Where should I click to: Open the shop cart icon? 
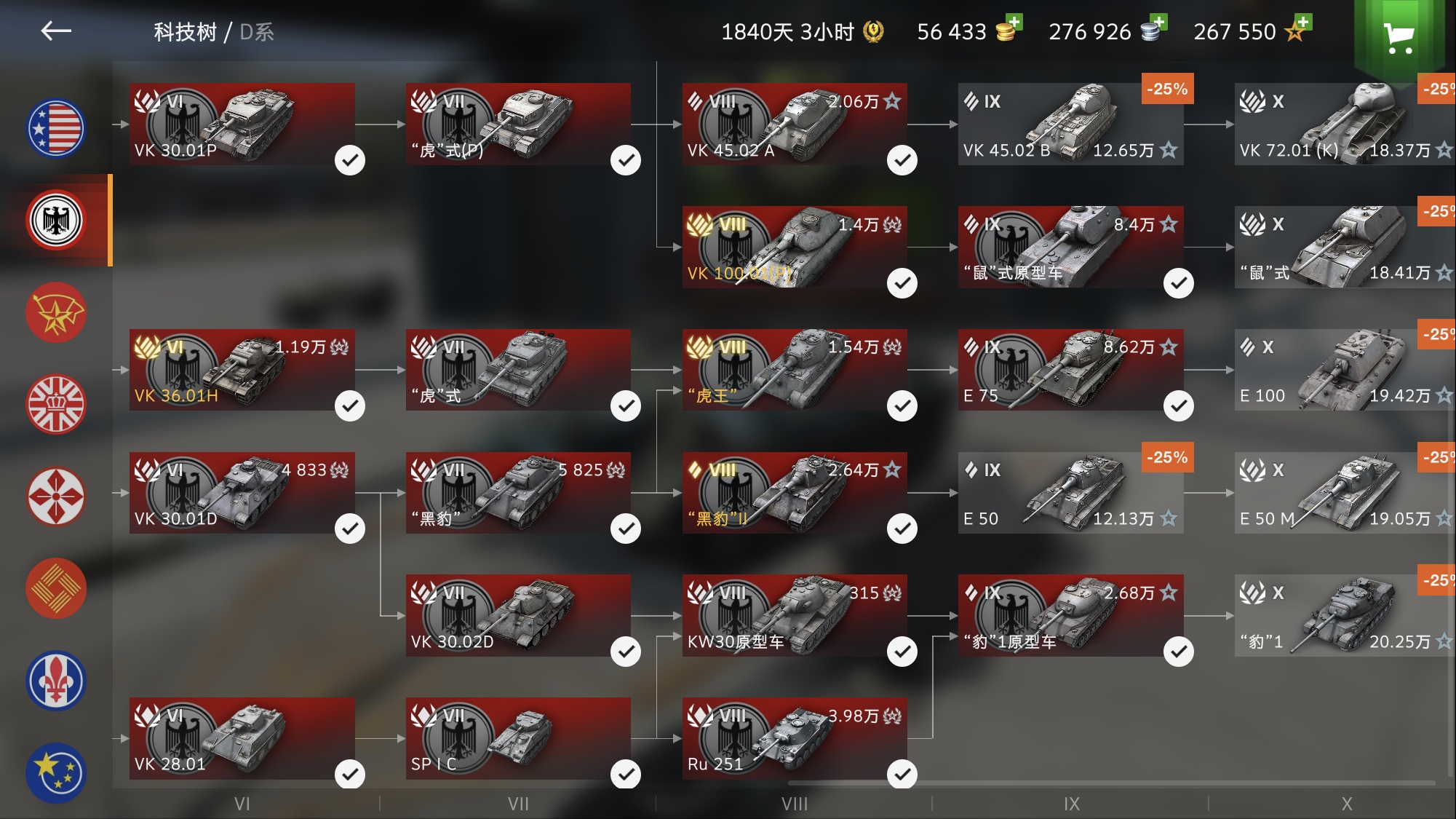1399,37
